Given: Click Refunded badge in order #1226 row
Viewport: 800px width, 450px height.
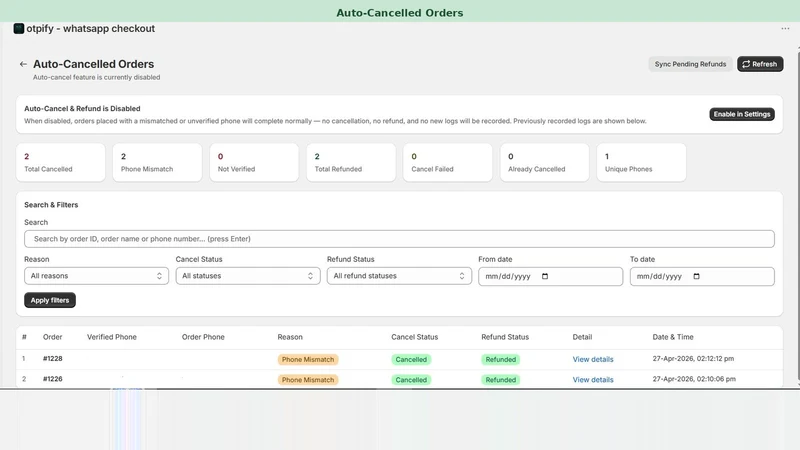Looking at the screenshot, I should (501, 380).
